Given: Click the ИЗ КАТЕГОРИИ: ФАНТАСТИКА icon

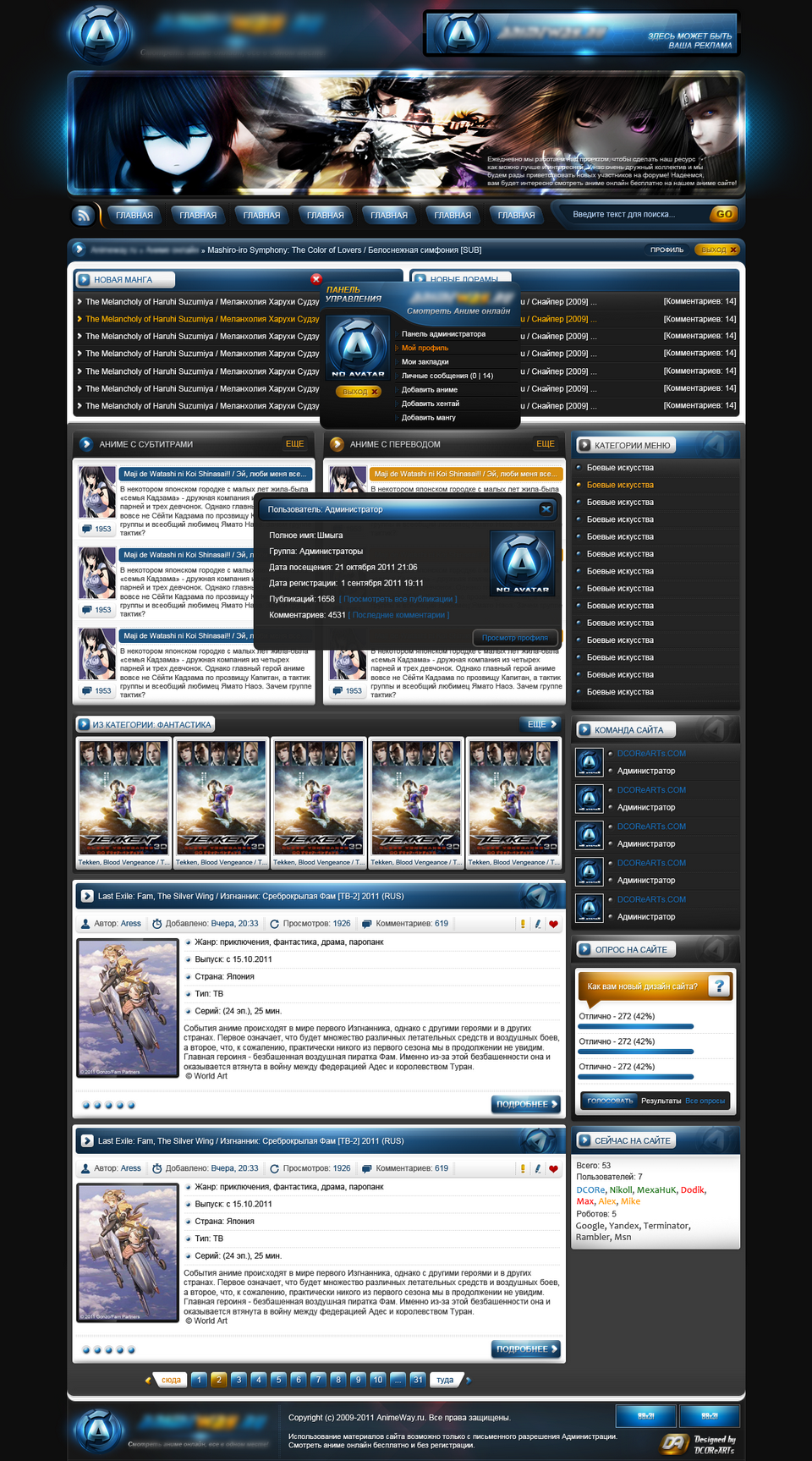Looking at the screenshot, I should pyautogui.click(x=84, y=724).
